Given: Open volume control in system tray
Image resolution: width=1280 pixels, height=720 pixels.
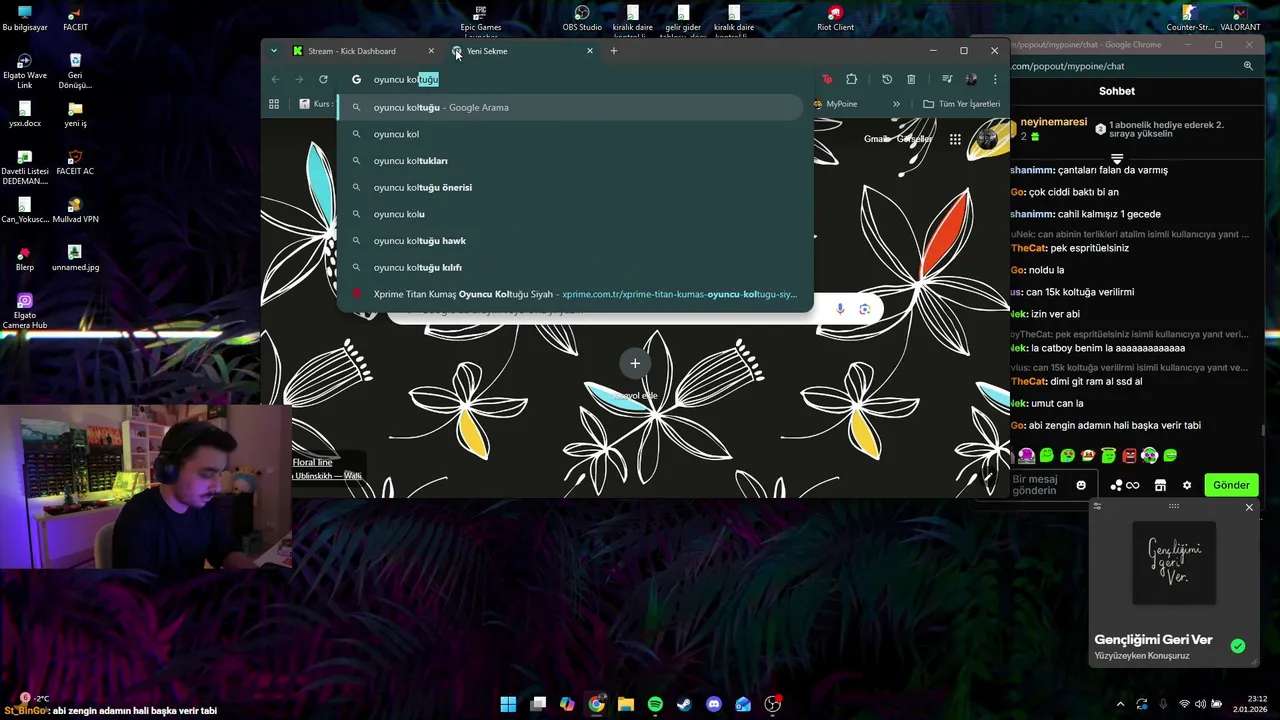Looking at the screenshot, I should 1200,704.
